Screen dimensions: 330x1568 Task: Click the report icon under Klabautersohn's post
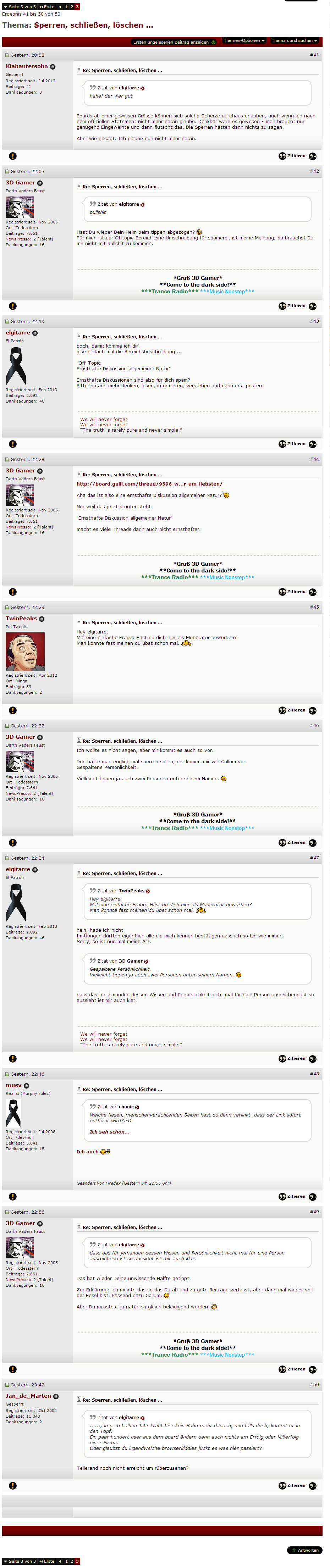pyautogui.click(x=12, y=156)
